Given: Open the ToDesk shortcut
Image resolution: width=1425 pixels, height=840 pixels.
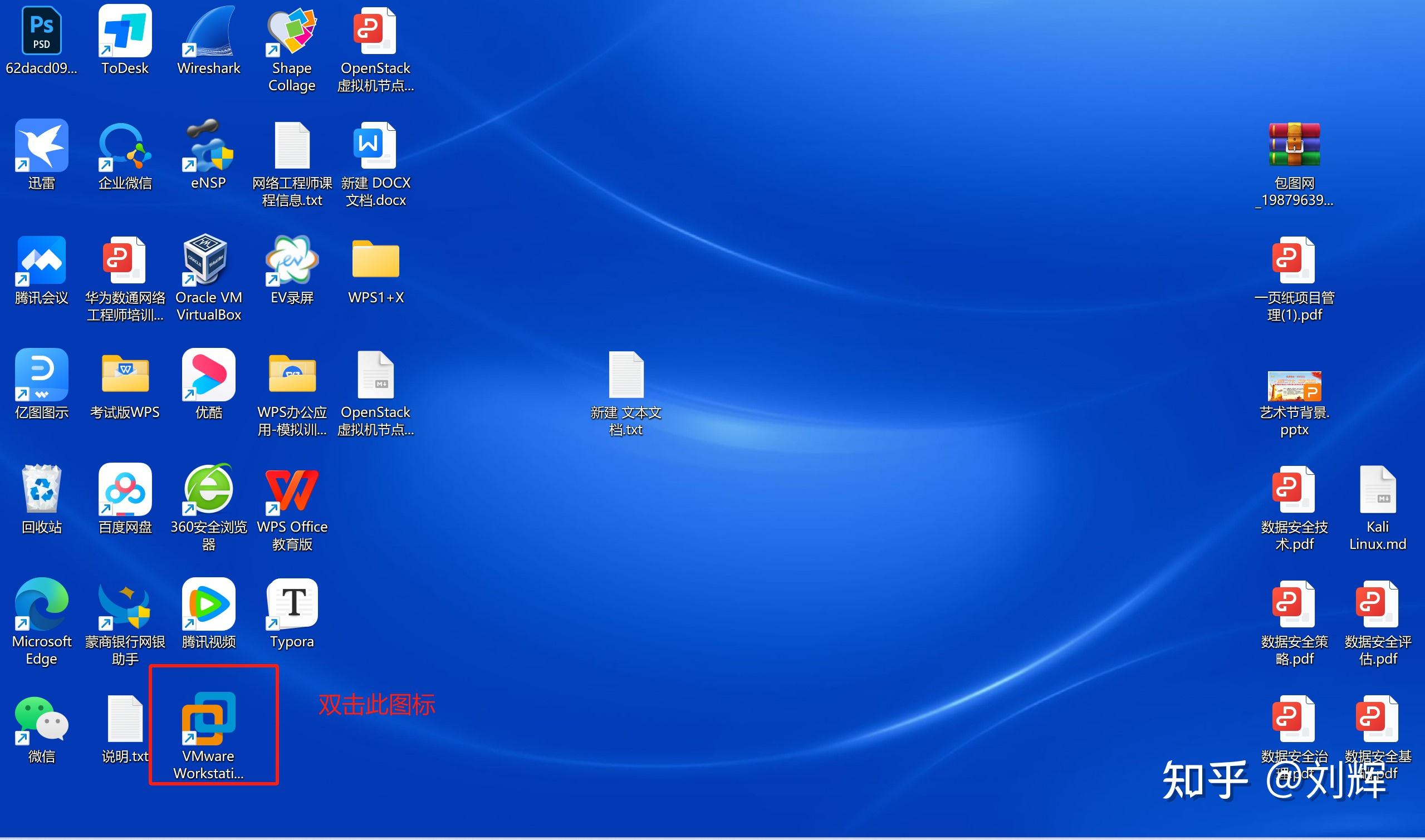Looking at the screenshot, I should 125,31.
